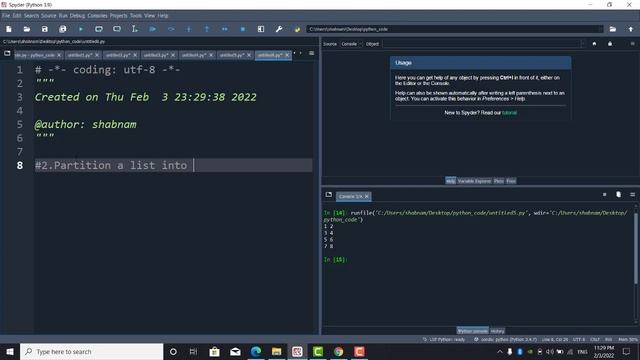Maximize the current pane
This screenshot has height=360, width=640.
pos(261,29)
